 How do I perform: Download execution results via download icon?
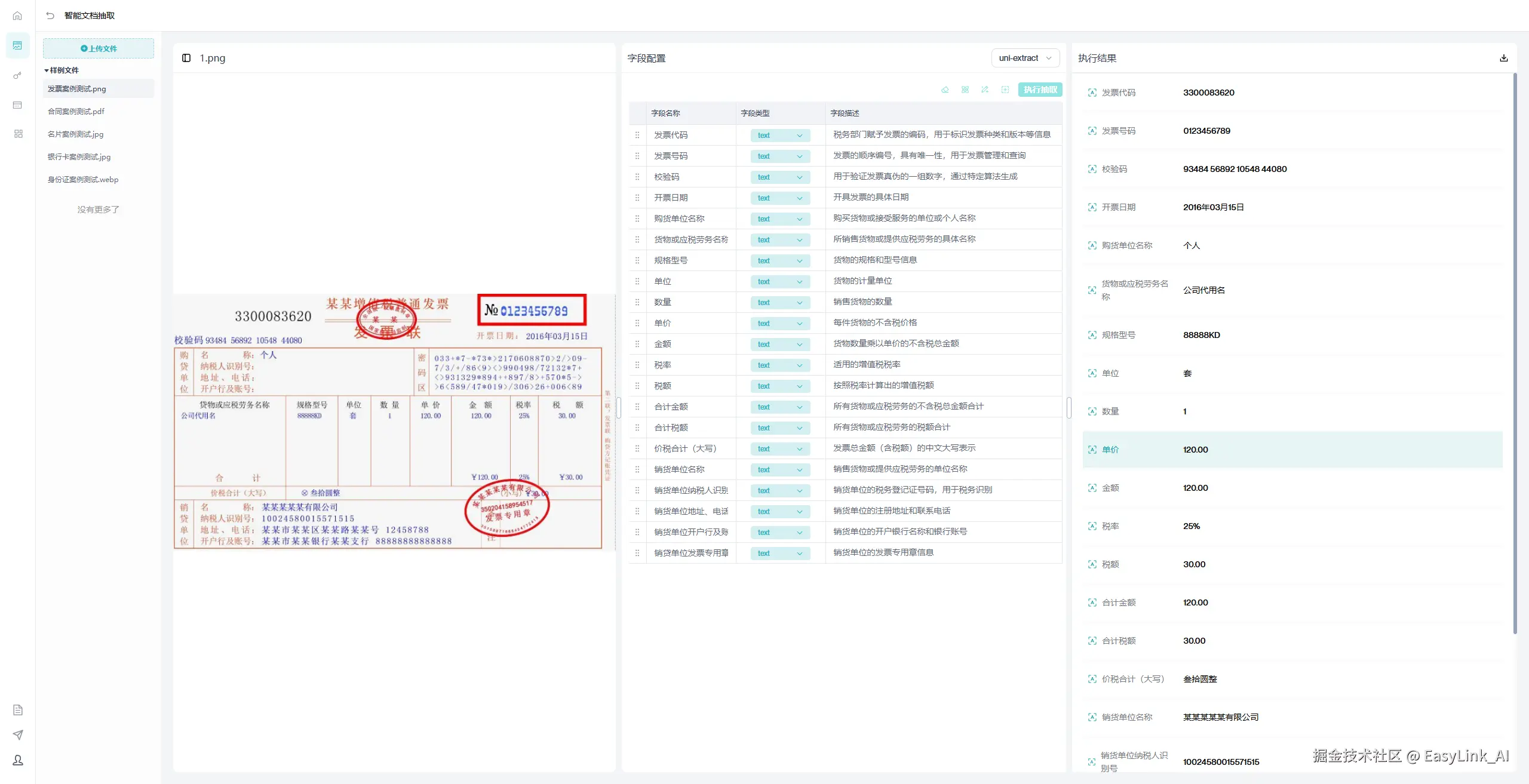(x=1503, y=58)
